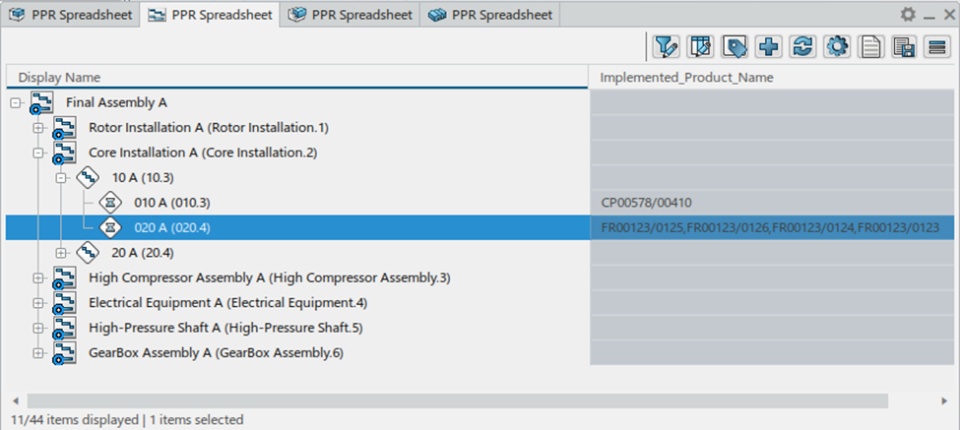Click the blue plus add icon

coord(769,46)
